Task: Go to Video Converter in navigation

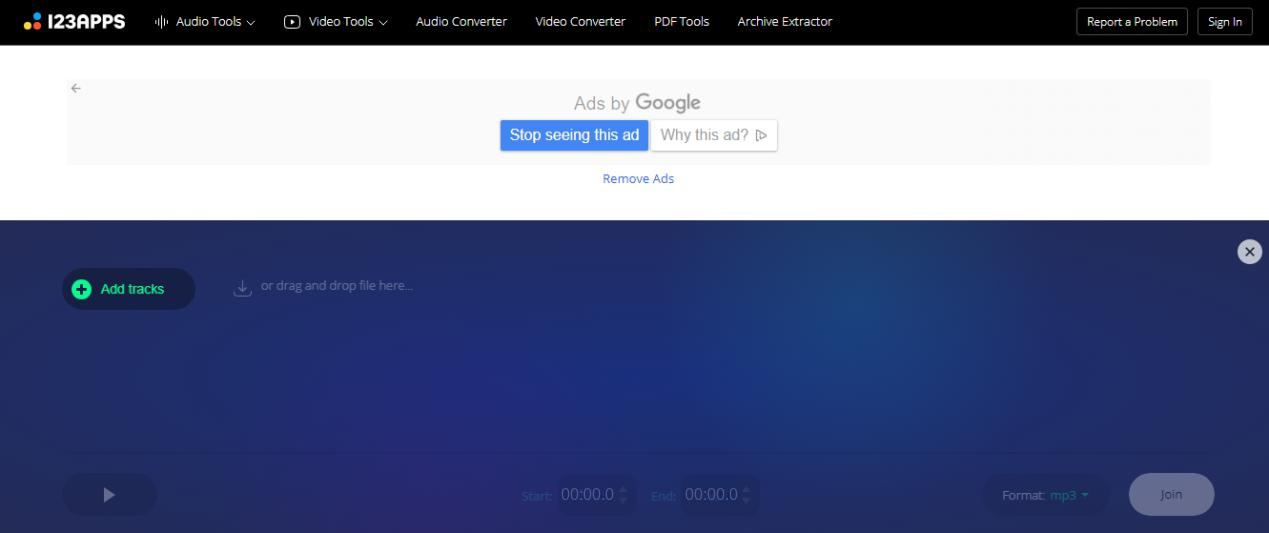Action: [580, 21]
